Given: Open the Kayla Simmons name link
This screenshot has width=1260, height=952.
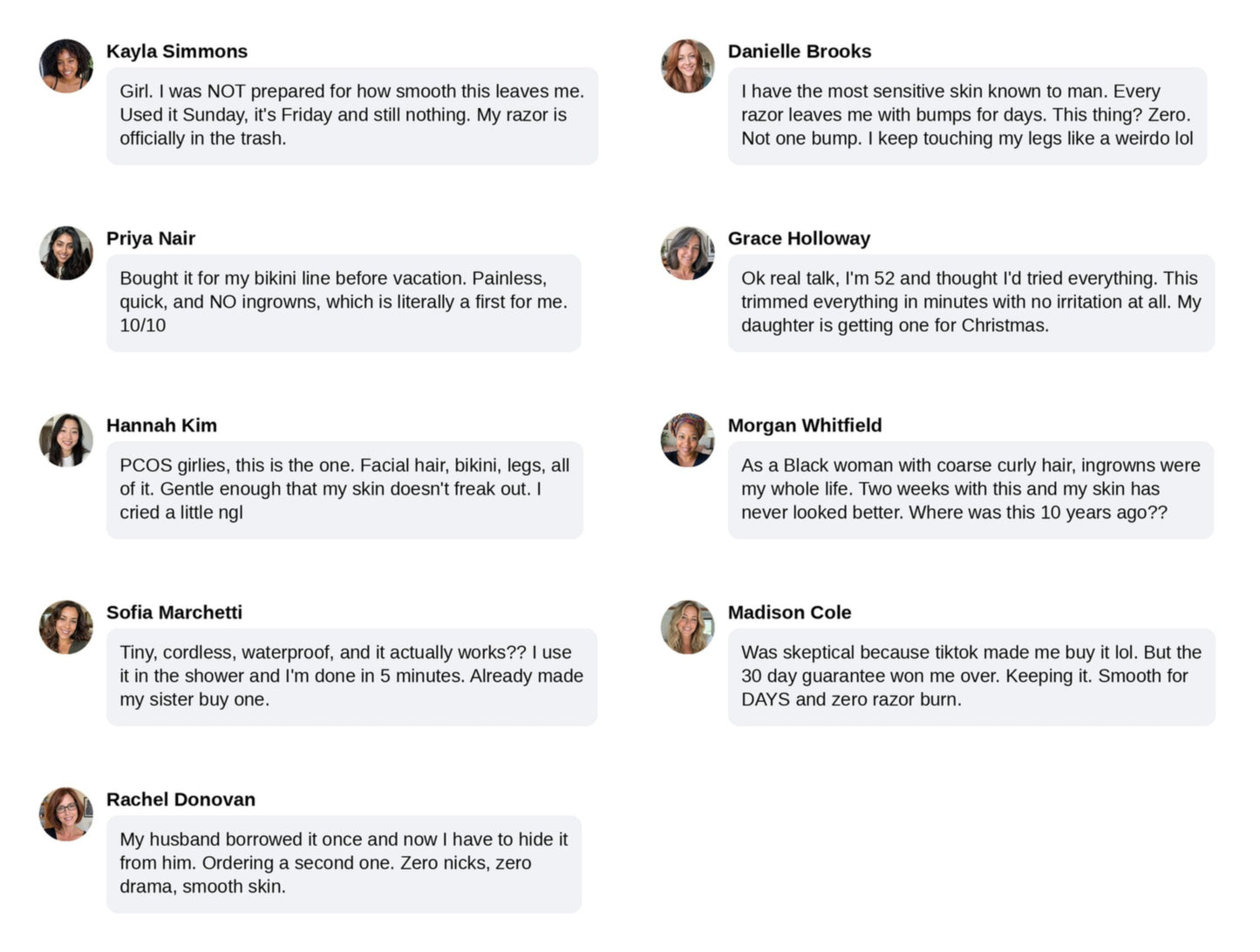Looking at the screenshot, I should tap(177, 51).
